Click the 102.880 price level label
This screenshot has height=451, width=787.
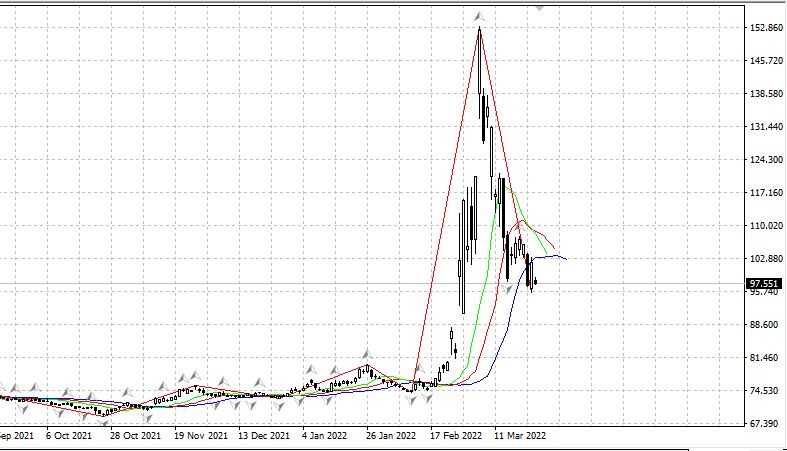click(x=766, y=259)
